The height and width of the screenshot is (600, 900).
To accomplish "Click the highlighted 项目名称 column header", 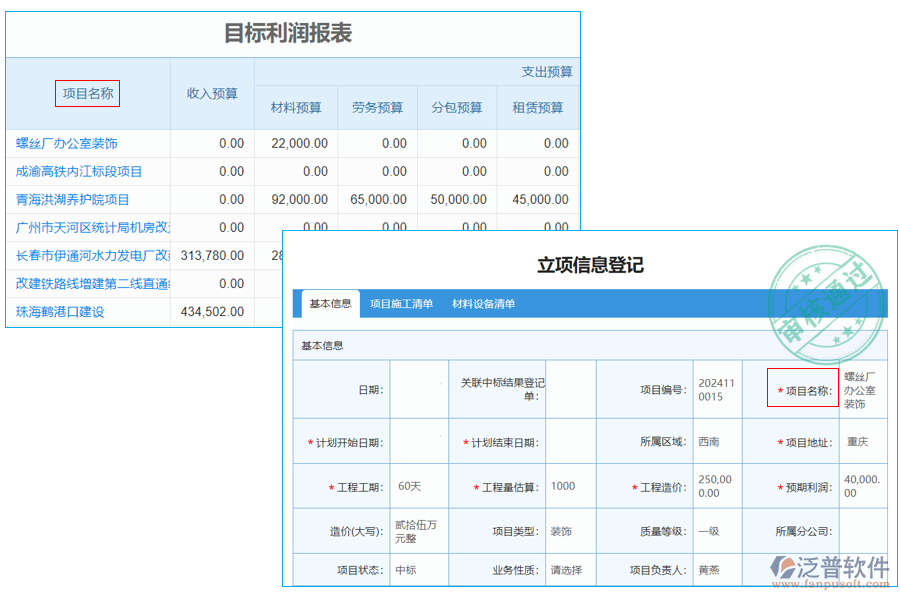I will pos(89,93).
